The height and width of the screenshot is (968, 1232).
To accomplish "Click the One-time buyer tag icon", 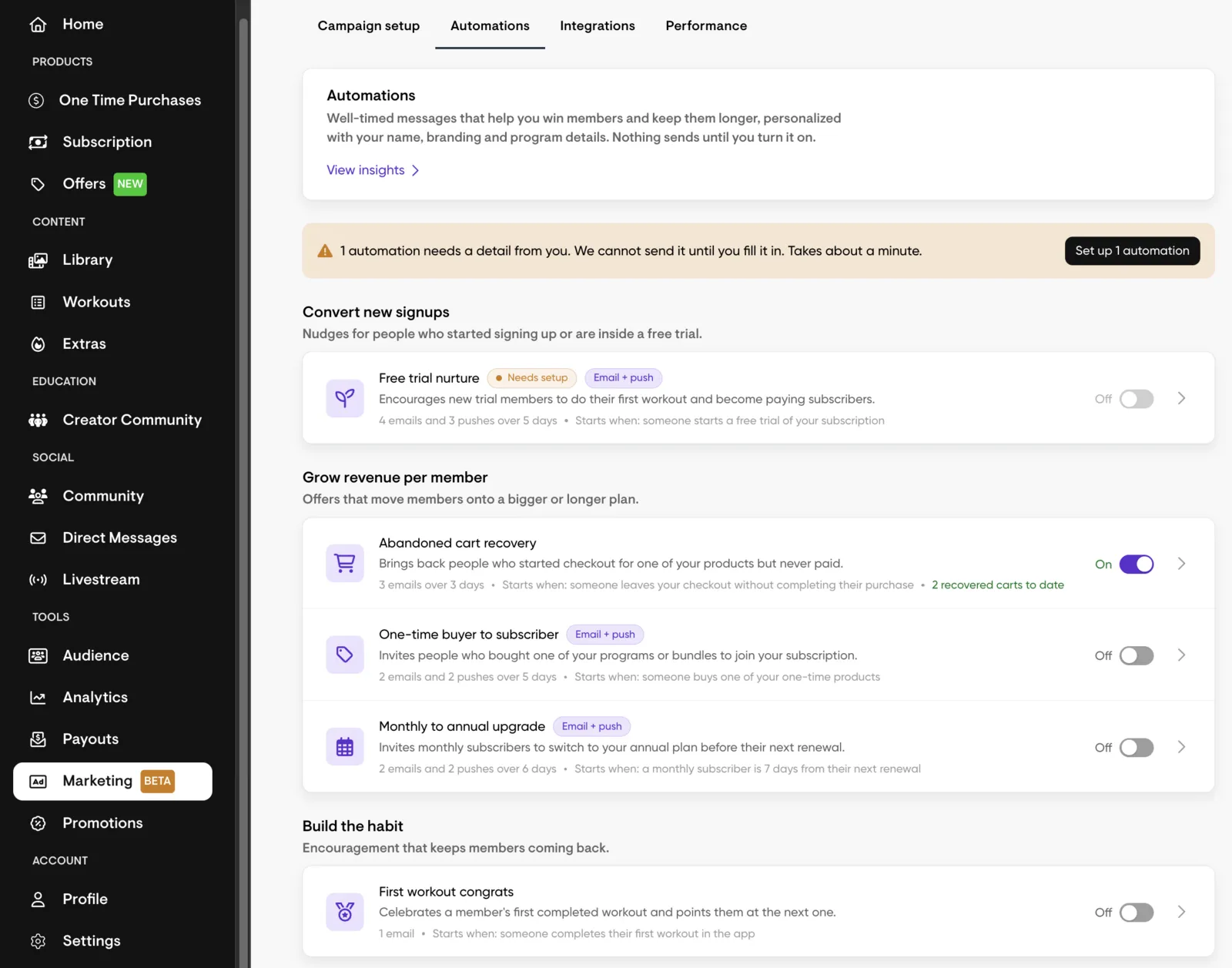I will pos(345,655).
